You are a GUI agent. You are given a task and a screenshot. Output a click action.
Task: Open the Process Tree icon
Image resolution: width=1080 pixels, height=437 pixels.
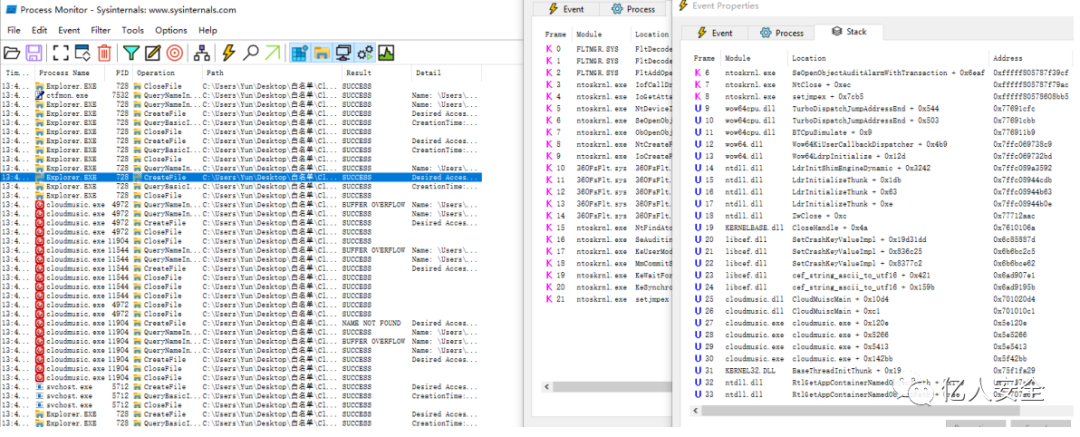202,52
